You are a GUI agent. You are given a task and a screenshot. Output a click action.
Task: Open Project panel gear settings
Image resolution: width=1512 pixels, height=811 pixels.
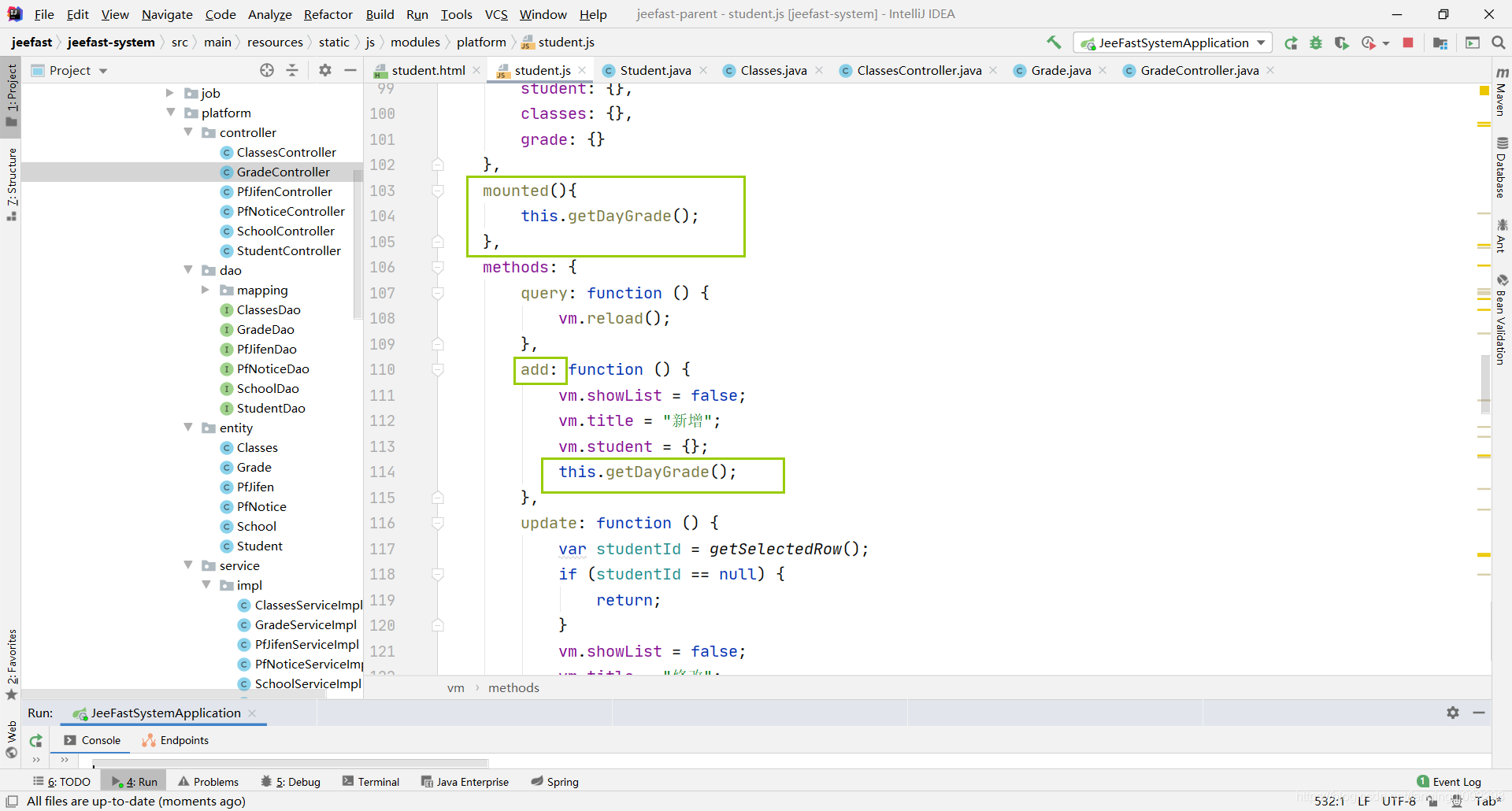tap(325, 70)
